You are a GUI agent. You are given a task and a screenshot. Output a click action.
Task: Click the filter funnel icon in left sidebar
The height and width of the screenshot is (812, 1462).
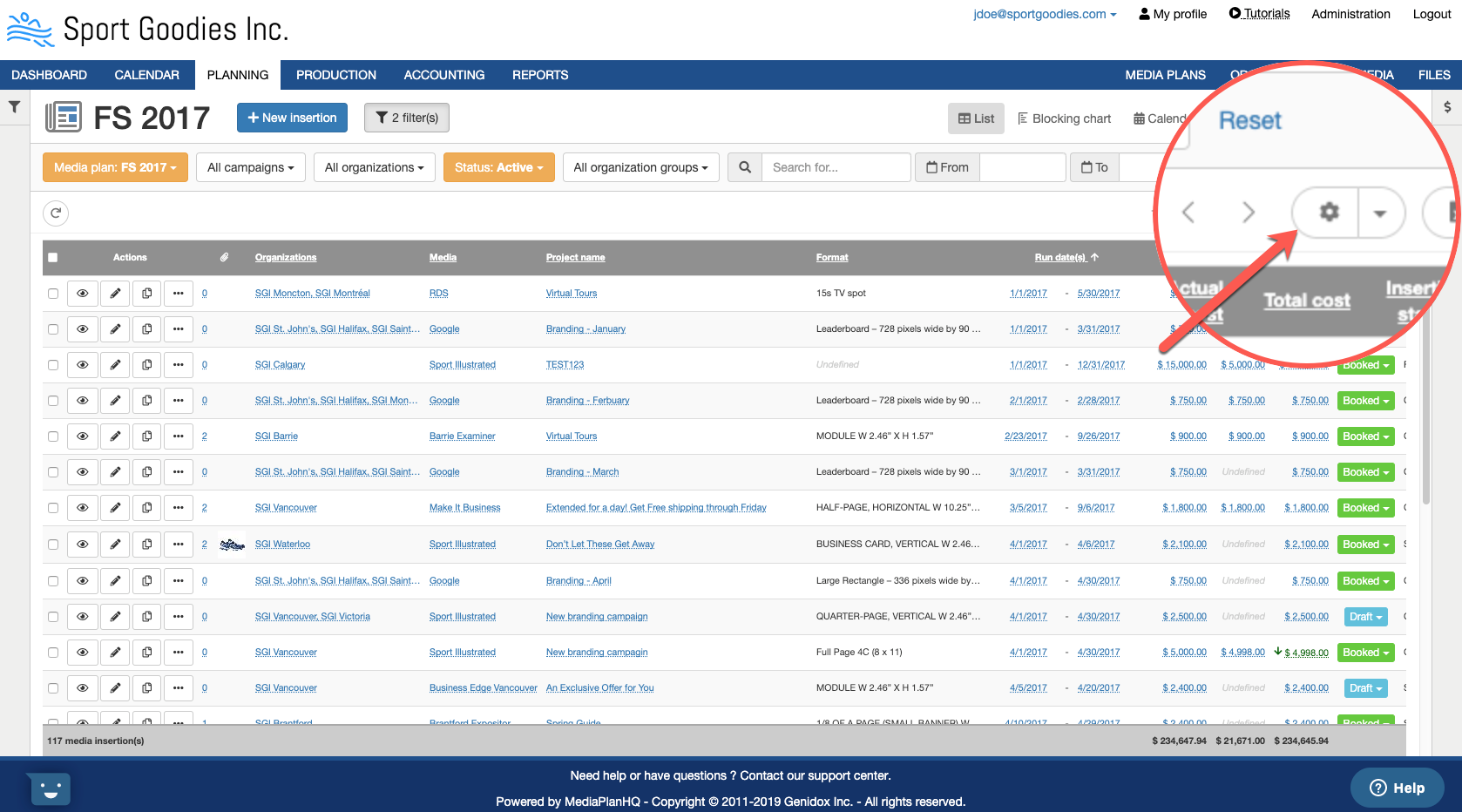15,107
